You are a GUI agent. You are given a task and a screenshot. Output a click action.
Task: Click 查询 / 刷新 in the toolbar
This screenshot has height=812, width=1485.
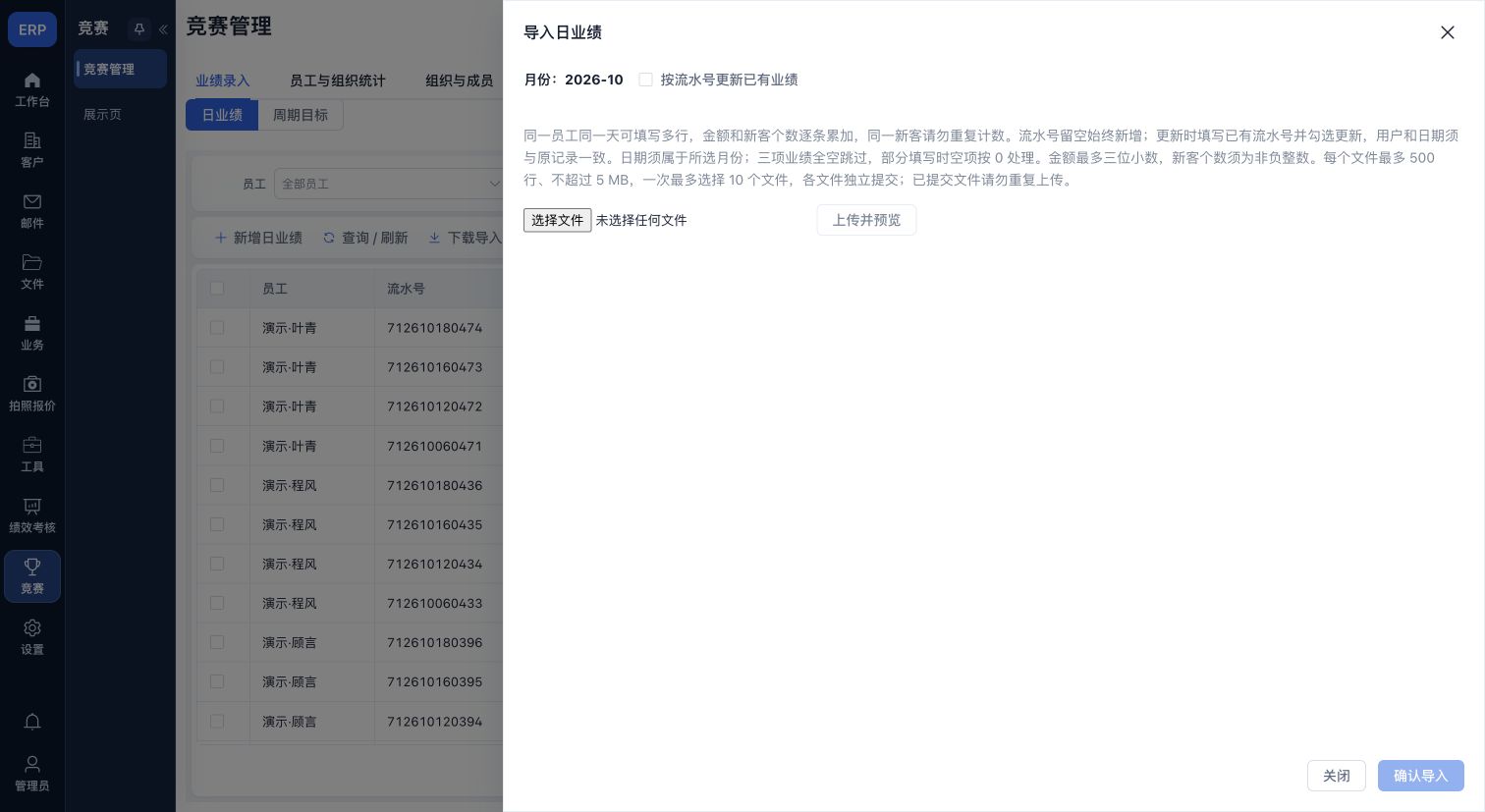[x=365, y=238]
